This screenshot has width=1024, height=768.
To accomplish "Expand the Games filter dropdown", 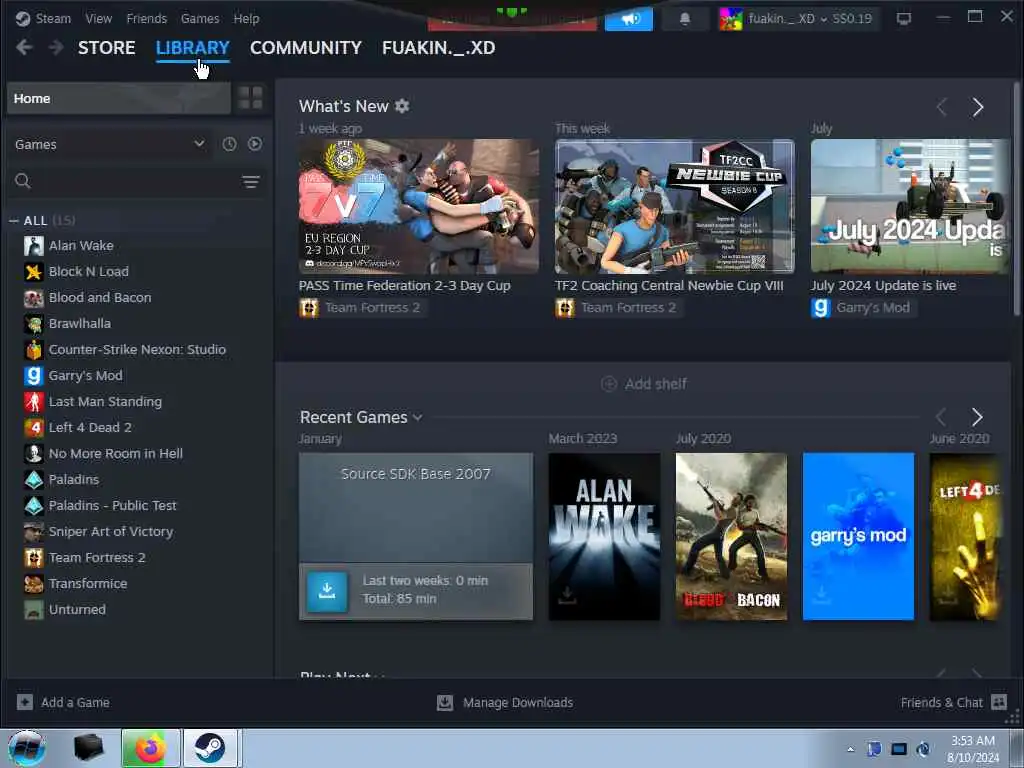I will pyautogui.click(x=110, y=144).
